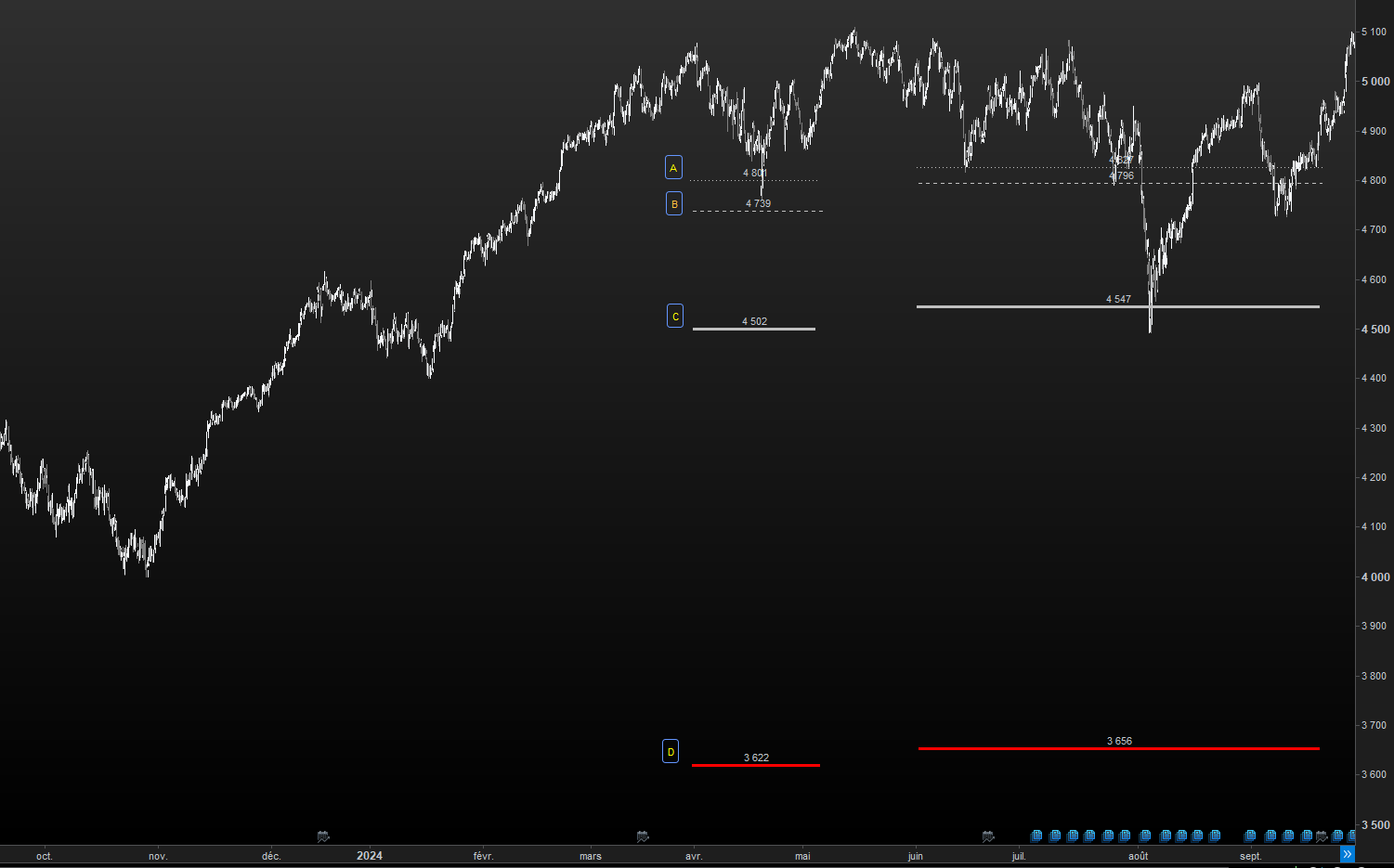Open the calendar event icon right of sept. label
The width and height of the screenshot is (1394, 868).
tap(1322, 836)
